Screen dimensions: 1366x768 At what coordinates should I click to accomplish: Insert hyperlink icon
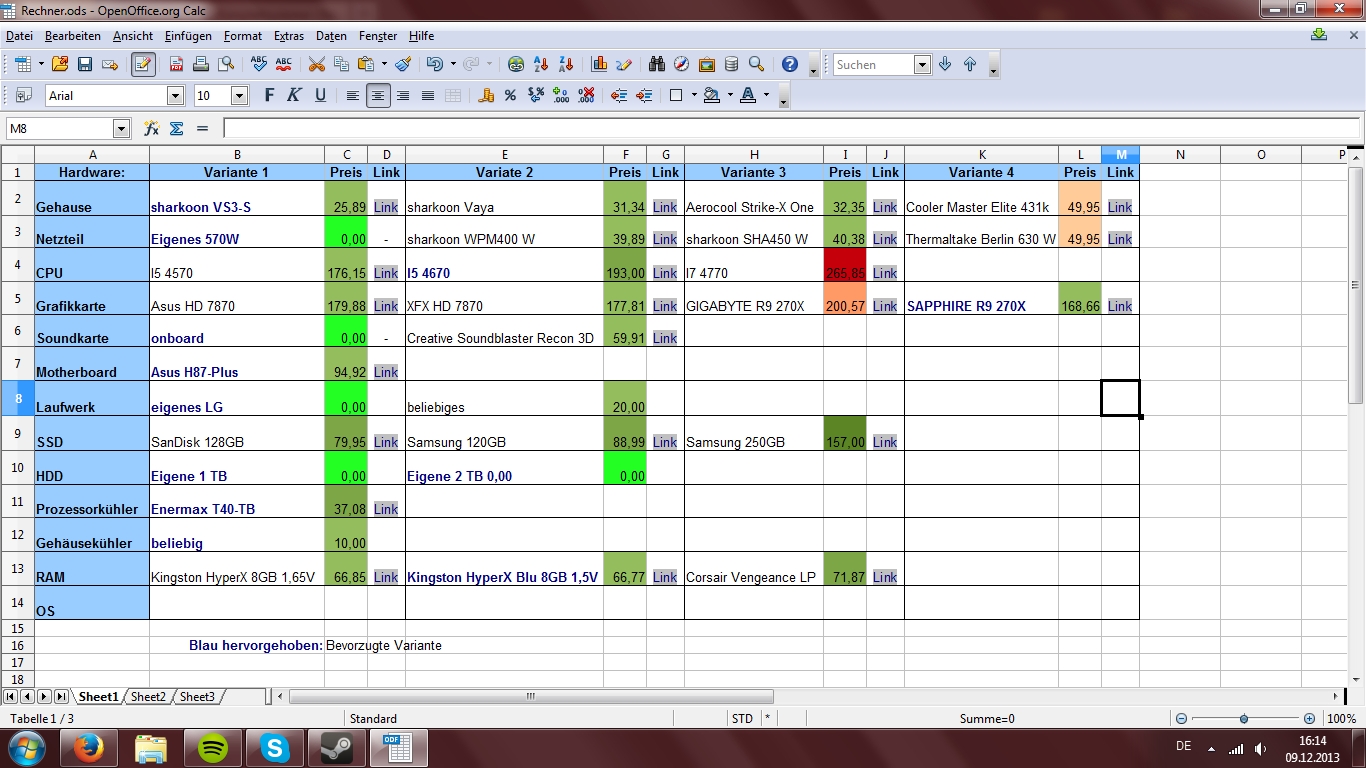pos(516,64)
